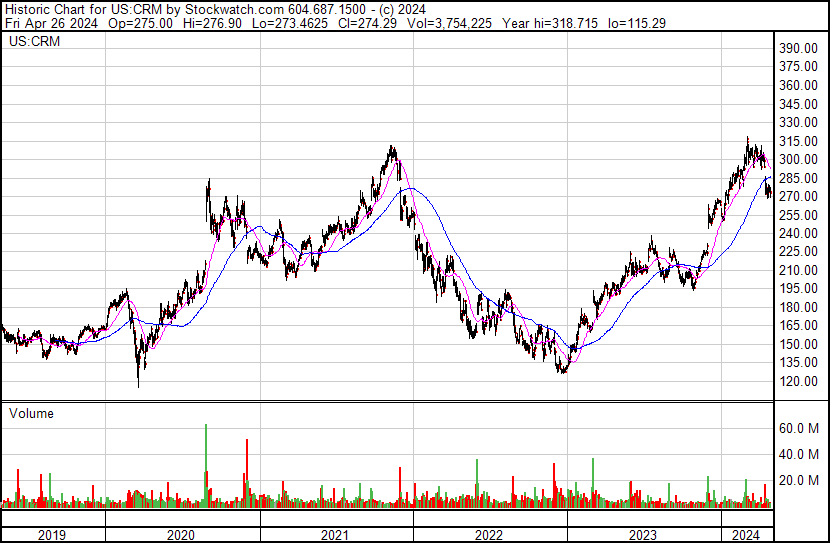Viewport: 830px width, 543px height.
Task: Select the 210.00 price axis label
Action: point(798,270)
